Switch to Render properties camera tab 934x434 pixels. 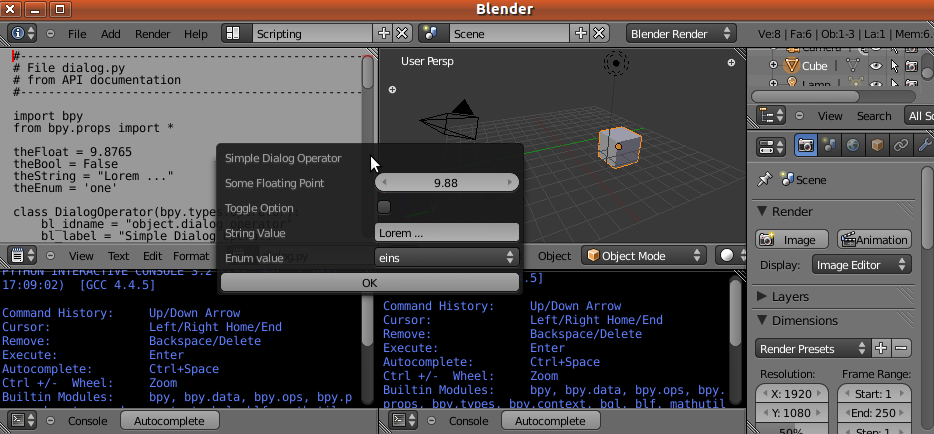[x=805, y=146]
